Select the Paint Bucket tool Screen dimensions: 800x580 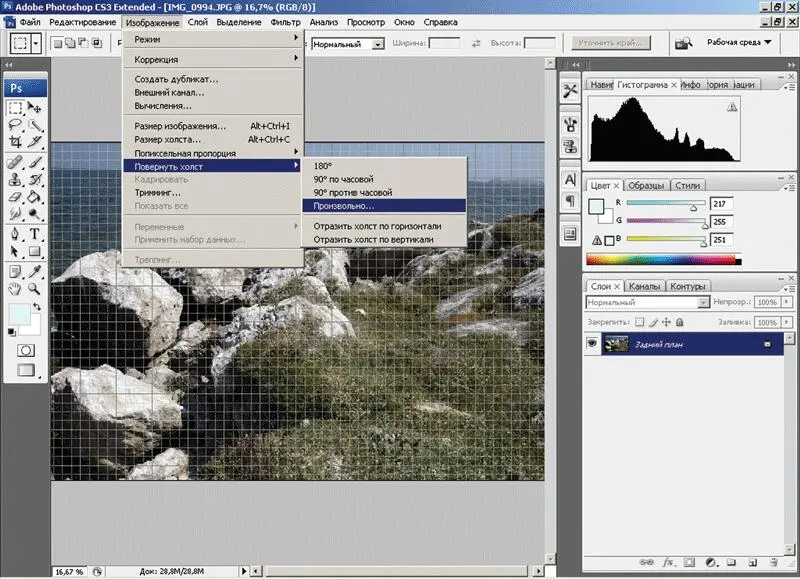(x=34, y=197)
